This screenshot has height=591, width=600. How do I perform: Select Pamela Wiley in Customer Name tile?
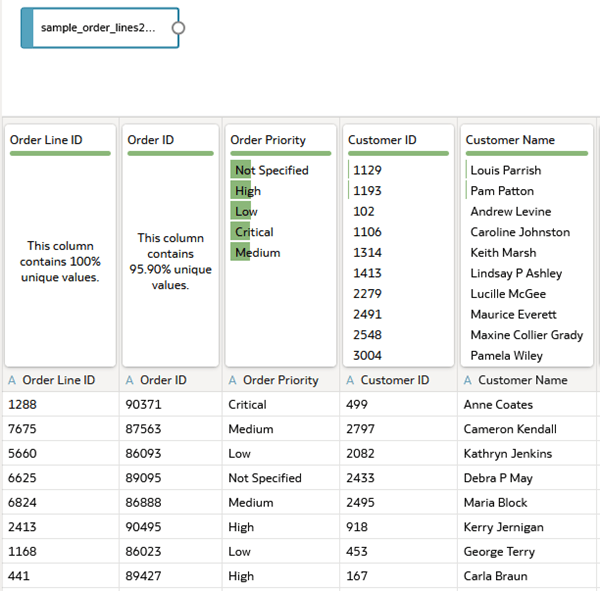click(x=506, y=356)
